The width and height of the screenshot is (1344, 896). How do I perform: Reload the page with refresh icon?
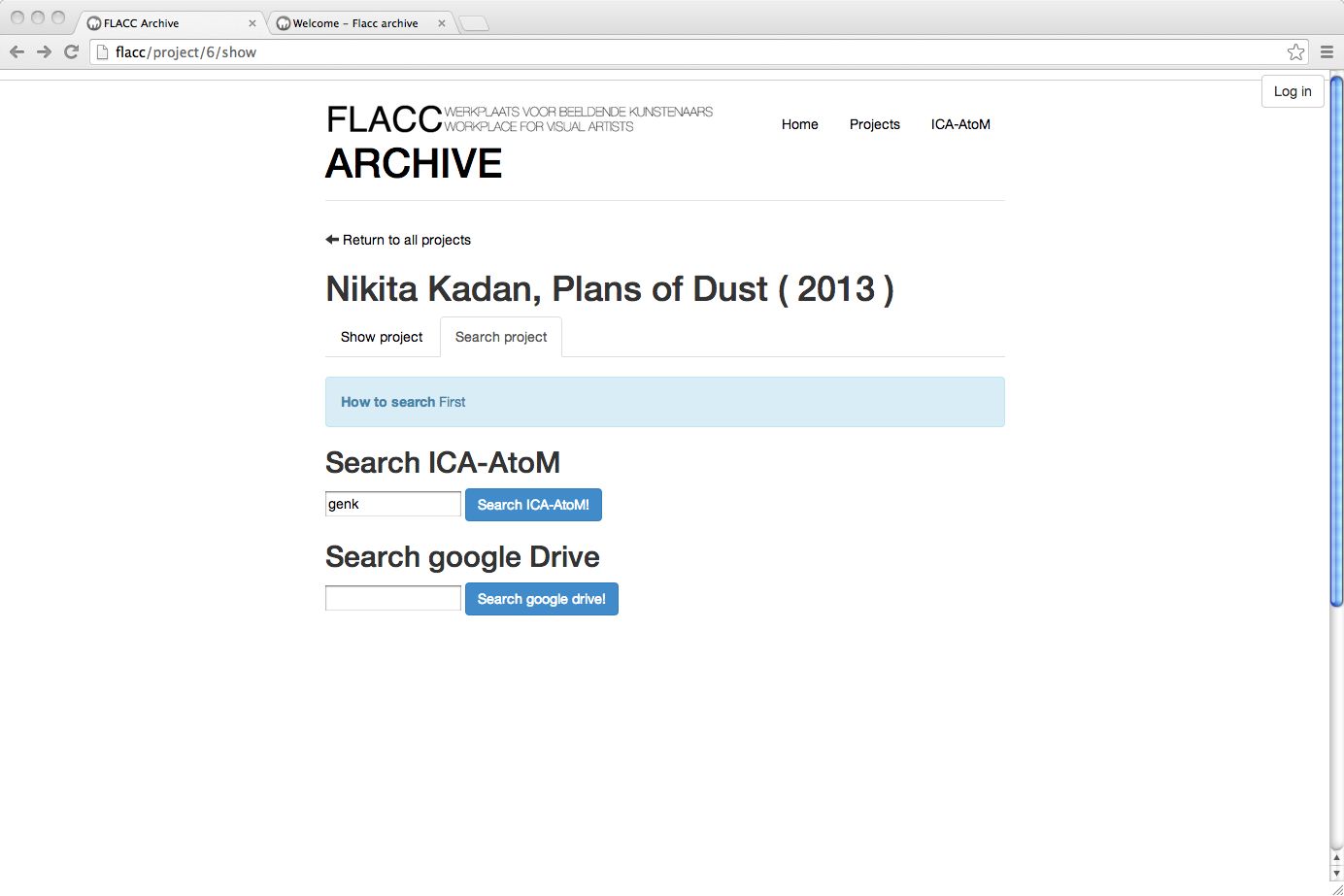(71, 52)
